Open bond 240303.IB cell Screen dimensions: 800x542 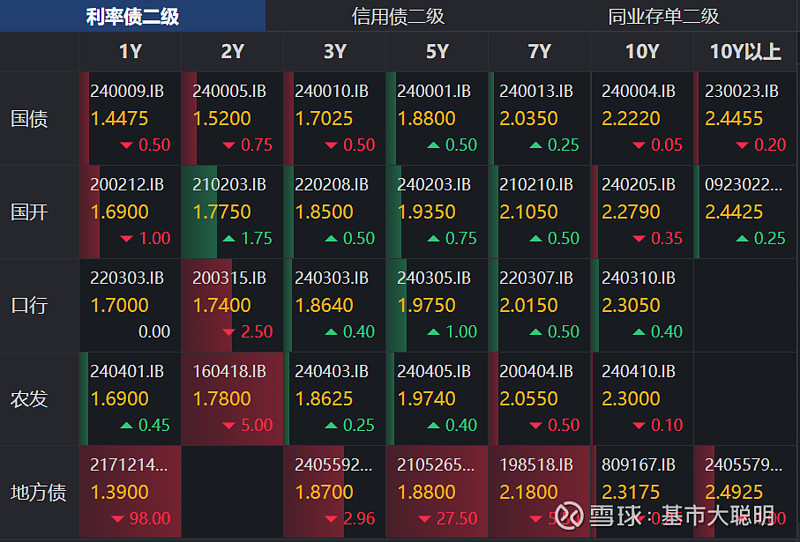(335, 305)
